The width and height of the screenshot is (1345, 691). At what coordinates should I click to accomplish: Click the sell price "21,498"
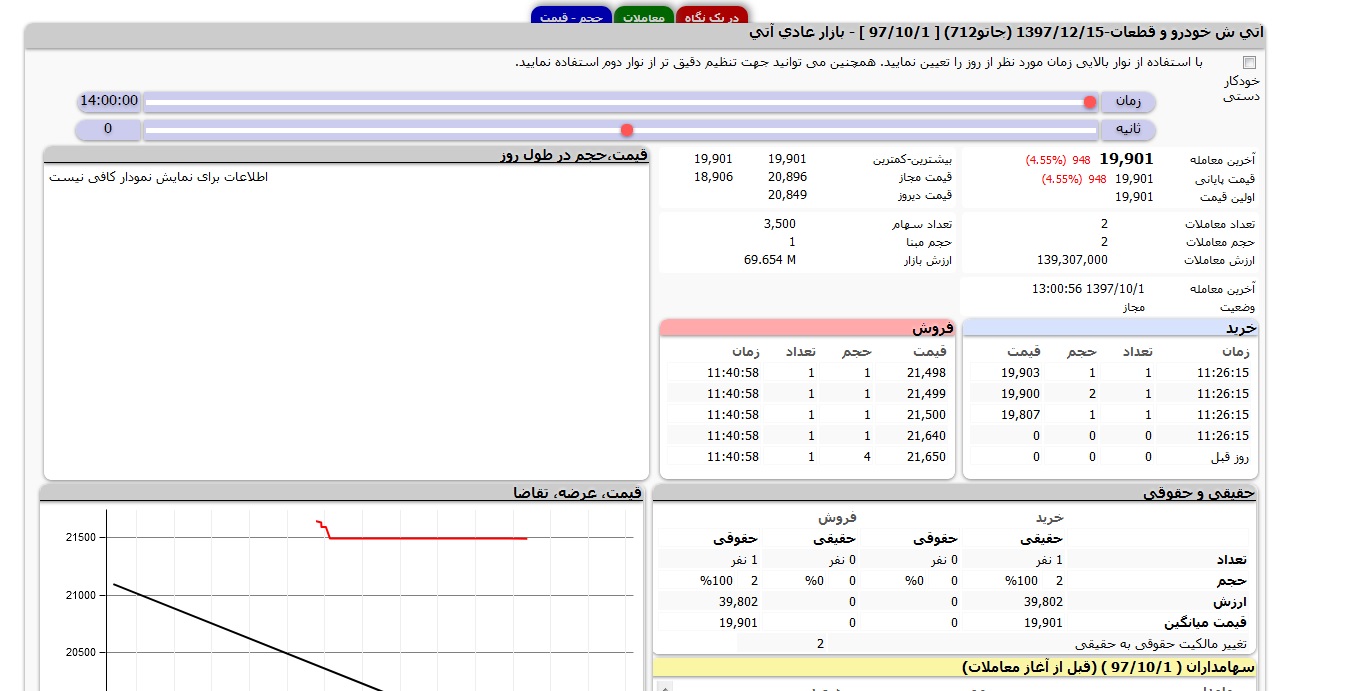(926, 373)
